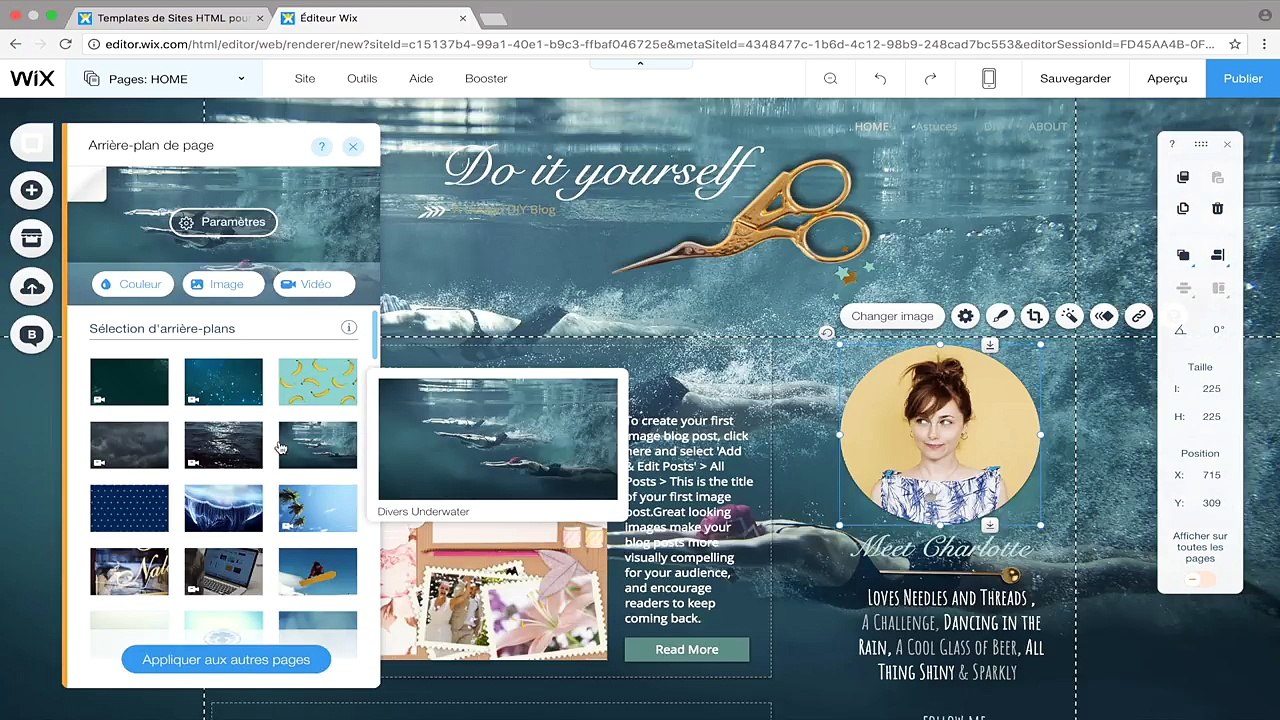Viewport: 1280px width, 720px height.
Task: Click HOME in the site navigation
Action: click(x=871, y=126)
